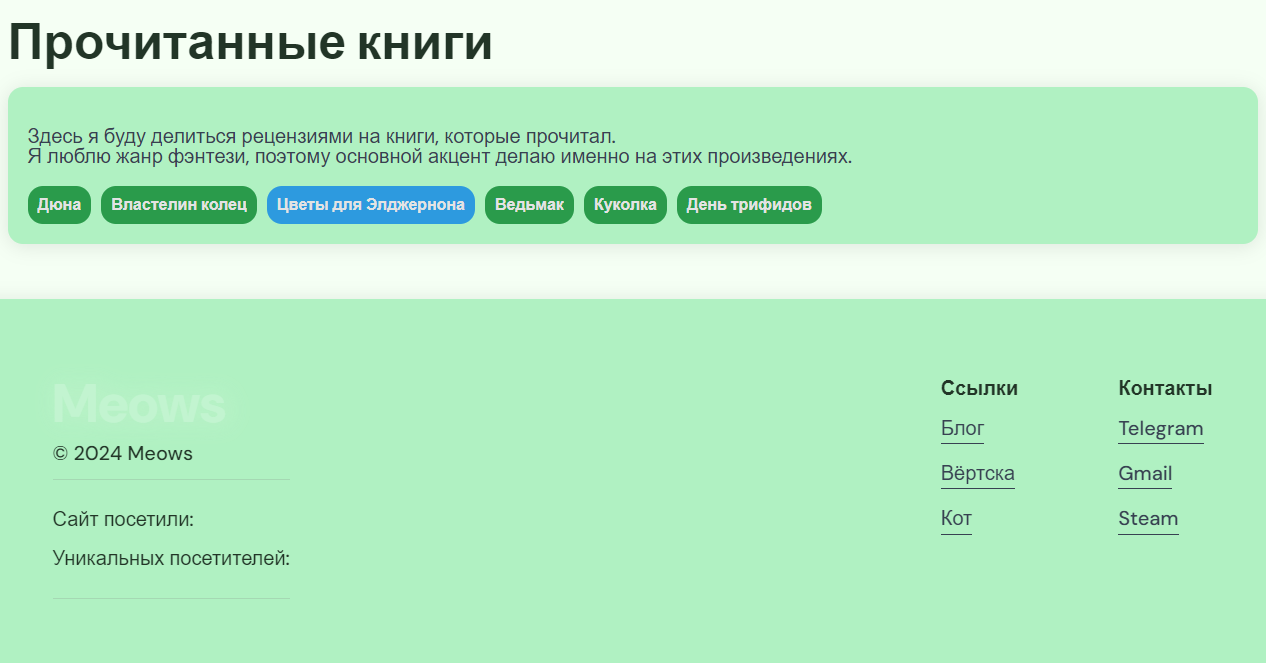Click the Контакты column heading
This screenshot has width=1266, height=663.
coord(1165,388)
